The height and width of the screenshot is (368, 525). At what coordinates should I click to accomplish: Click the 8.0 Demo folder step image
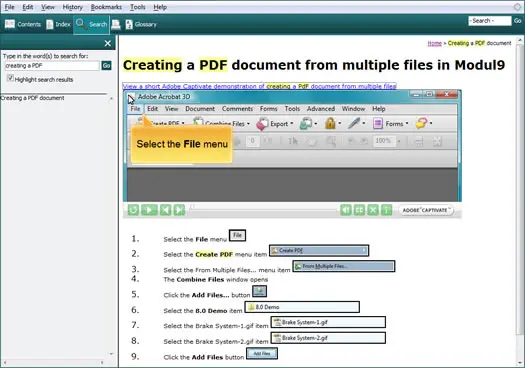pos(302,307)
